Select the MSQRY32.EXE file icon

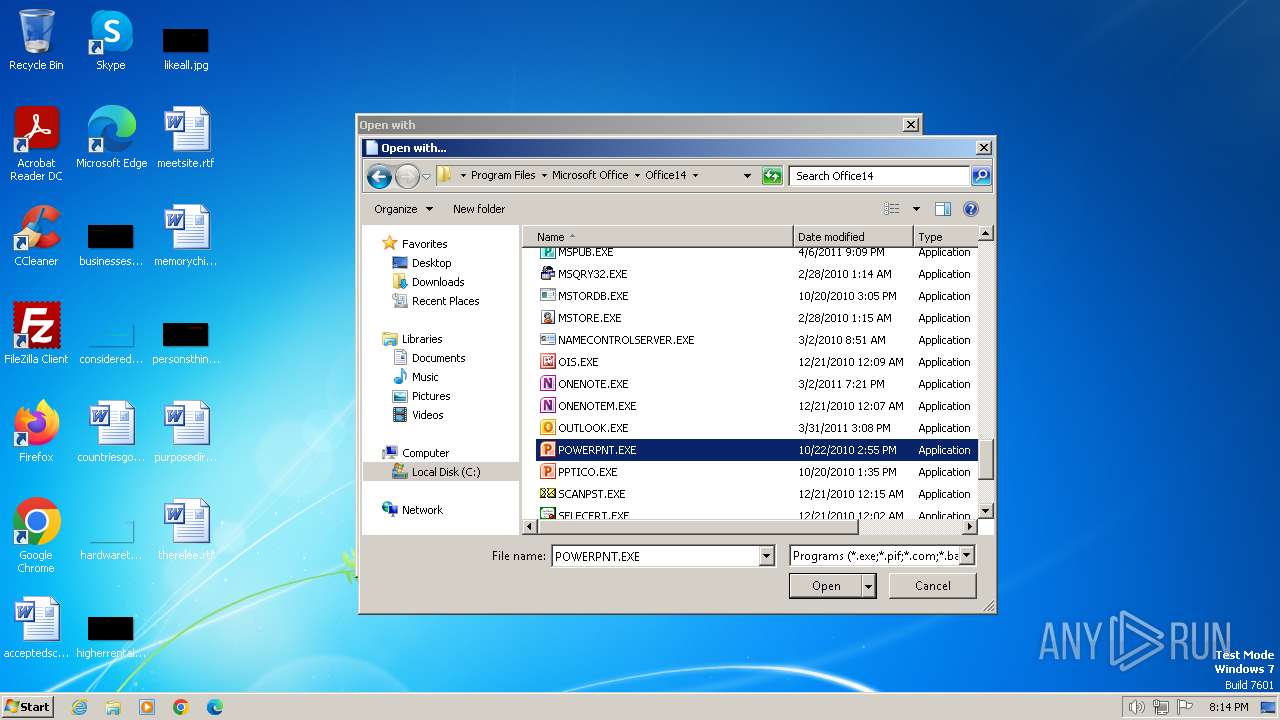[x=547, y=274]
